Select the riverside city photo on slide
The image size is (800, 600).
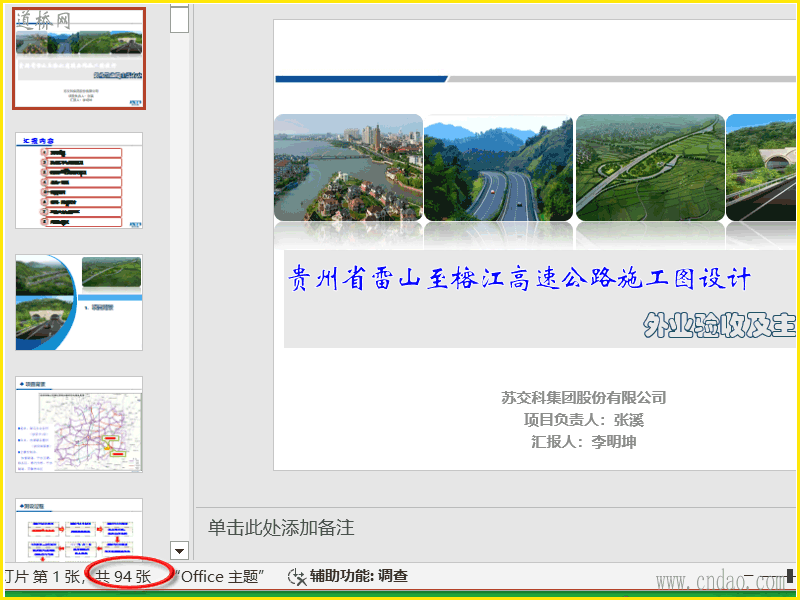[348, 167]
